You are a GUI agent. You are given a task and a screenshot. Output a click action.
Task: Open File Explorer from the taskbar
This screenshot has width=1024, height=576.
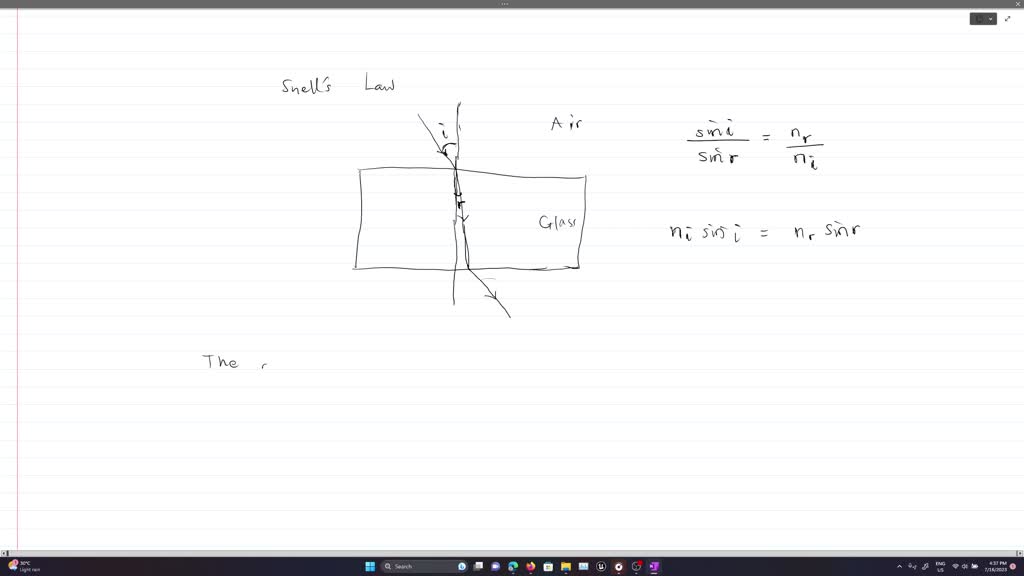(564, 566)
